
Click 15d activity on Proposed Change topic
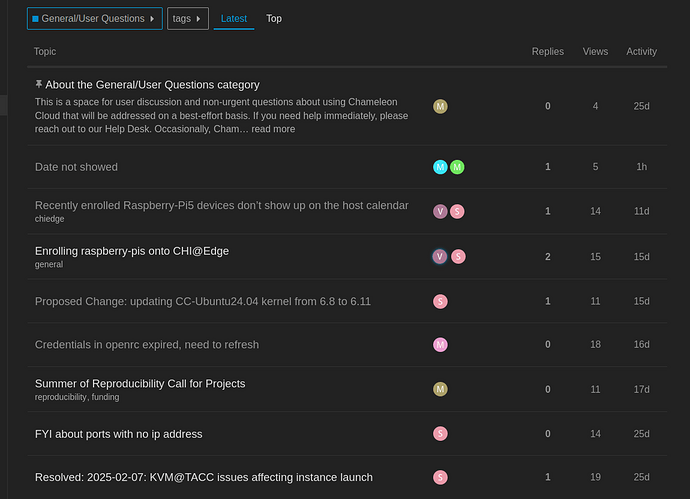click(x=642, y=301)
